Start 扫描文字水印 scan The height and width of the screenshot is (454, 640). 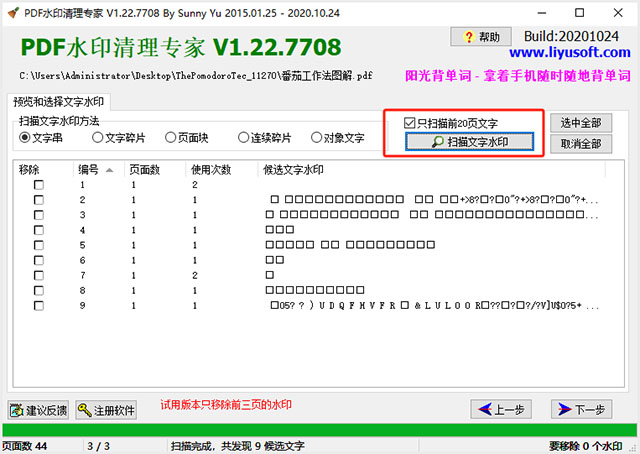click(x=469, y=142)
